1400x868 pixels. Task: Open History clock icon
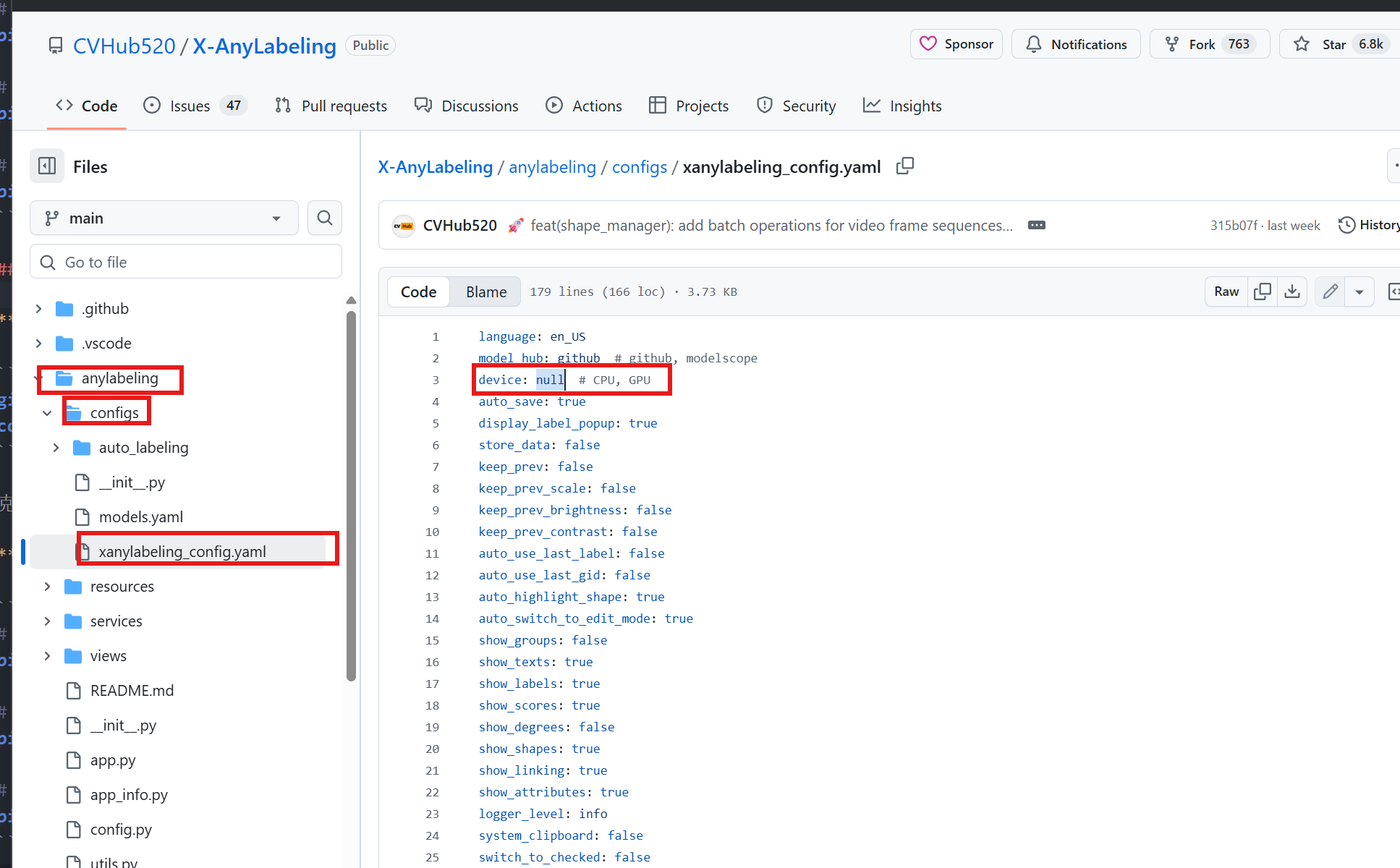1346,225
